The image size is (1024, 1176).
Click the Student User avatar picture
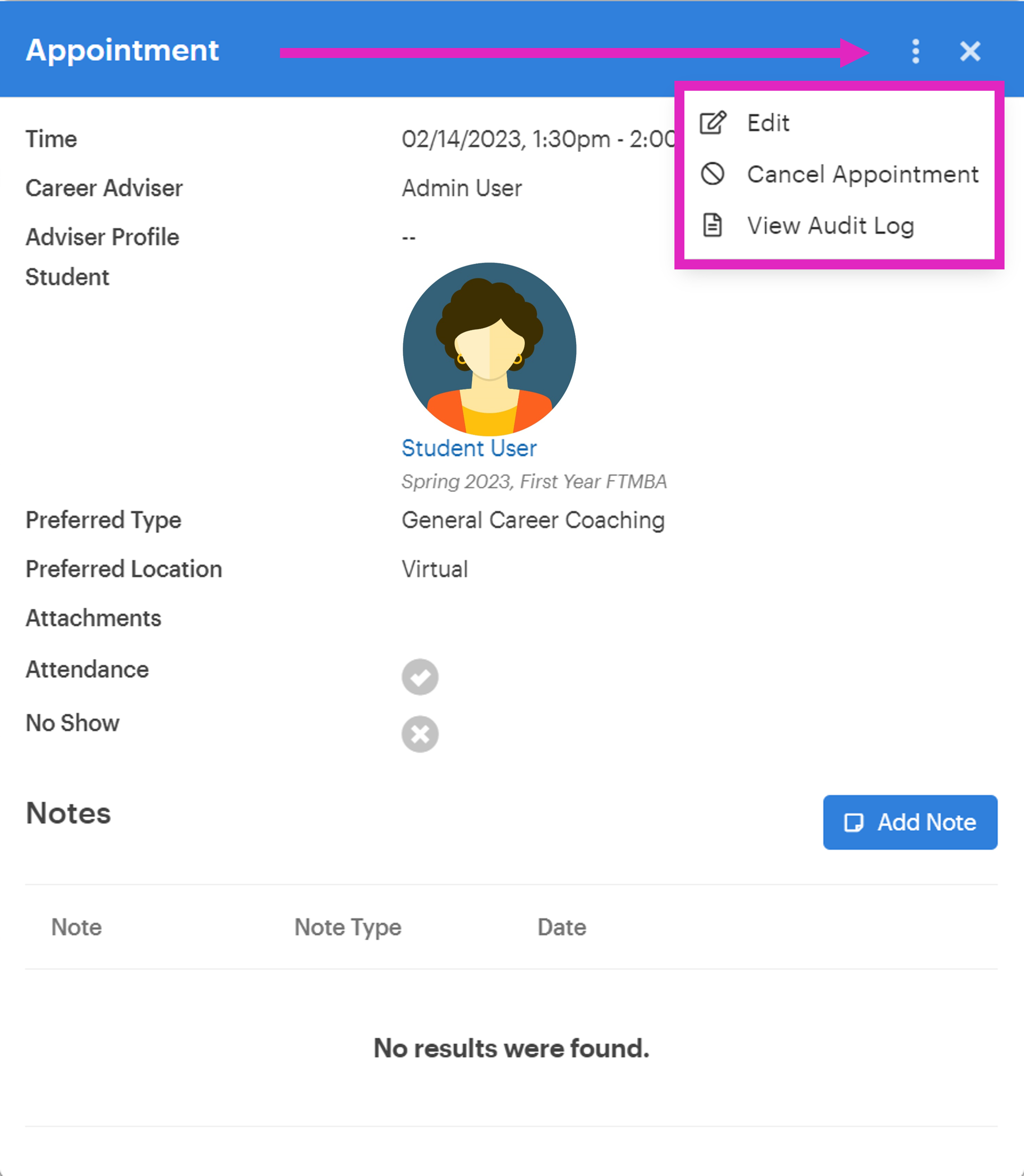pyautogui.click(x=489, y=349)
